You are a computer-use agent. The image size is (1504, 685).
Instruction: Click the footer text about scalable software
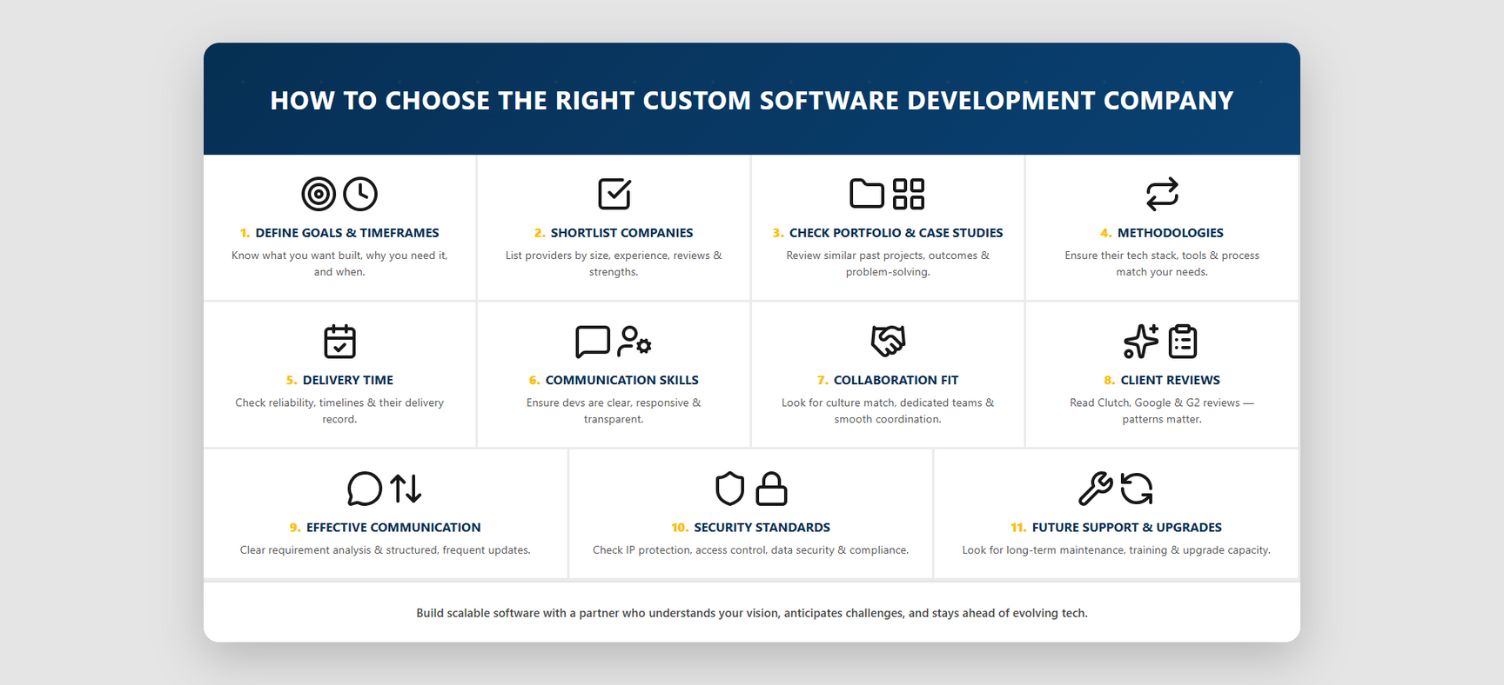click(x=752, y=613)
